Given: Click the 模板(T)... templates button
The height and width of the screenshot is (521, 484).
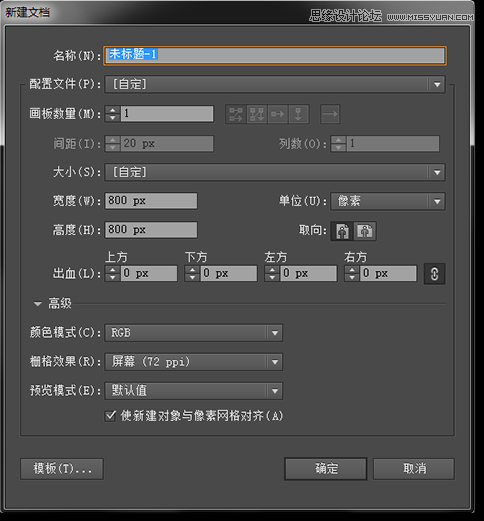Looking at the screenshot, I should click(62, 469).
